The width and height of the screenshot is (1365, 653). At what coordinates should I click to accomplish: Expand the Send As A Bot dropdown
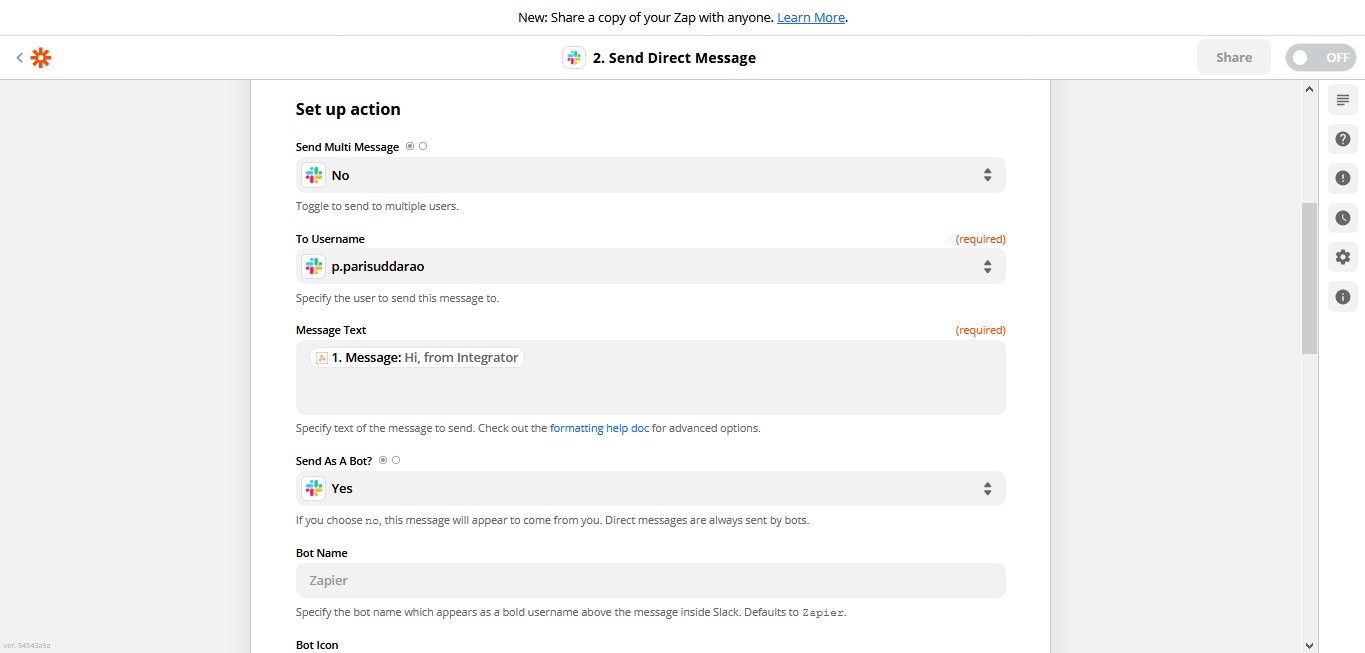click(x=651, y=488)
